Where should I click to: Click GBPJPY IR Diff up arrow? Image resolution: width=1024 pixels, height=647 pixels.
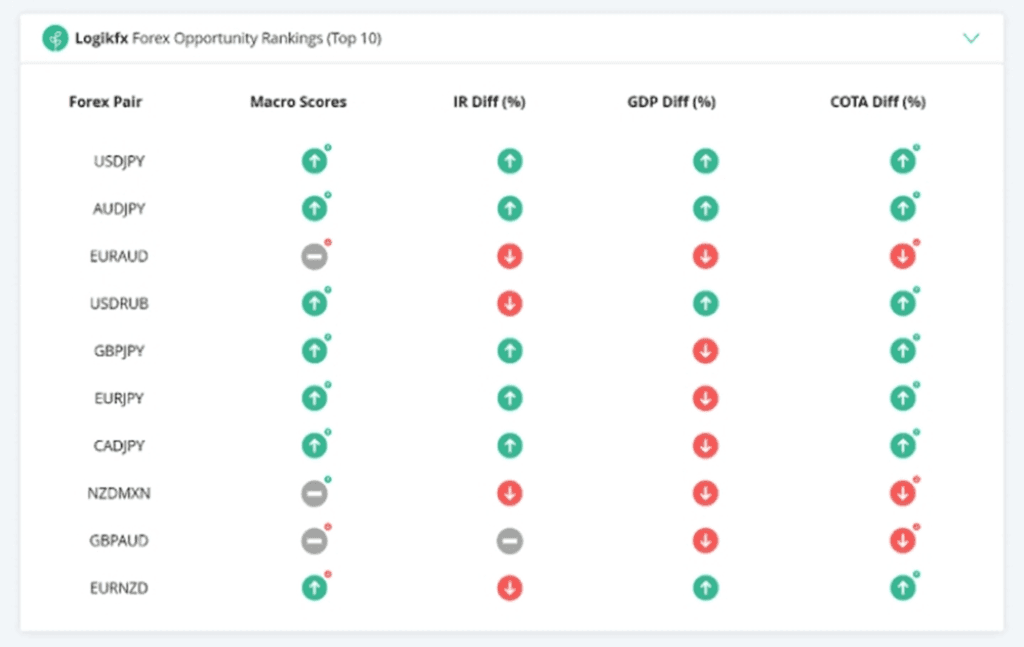[510, 351]
